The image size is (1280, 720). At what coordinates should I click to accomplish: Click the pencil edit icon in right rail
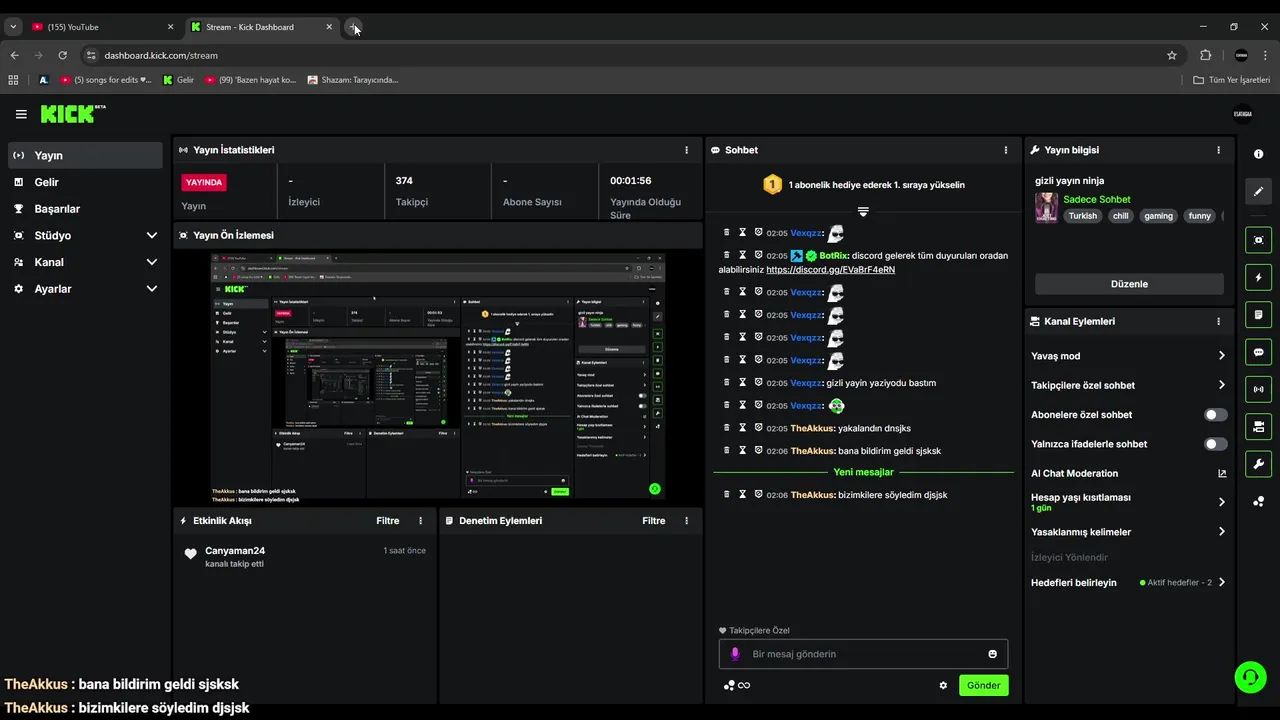pyautogui.click(x=1258, y=191)
